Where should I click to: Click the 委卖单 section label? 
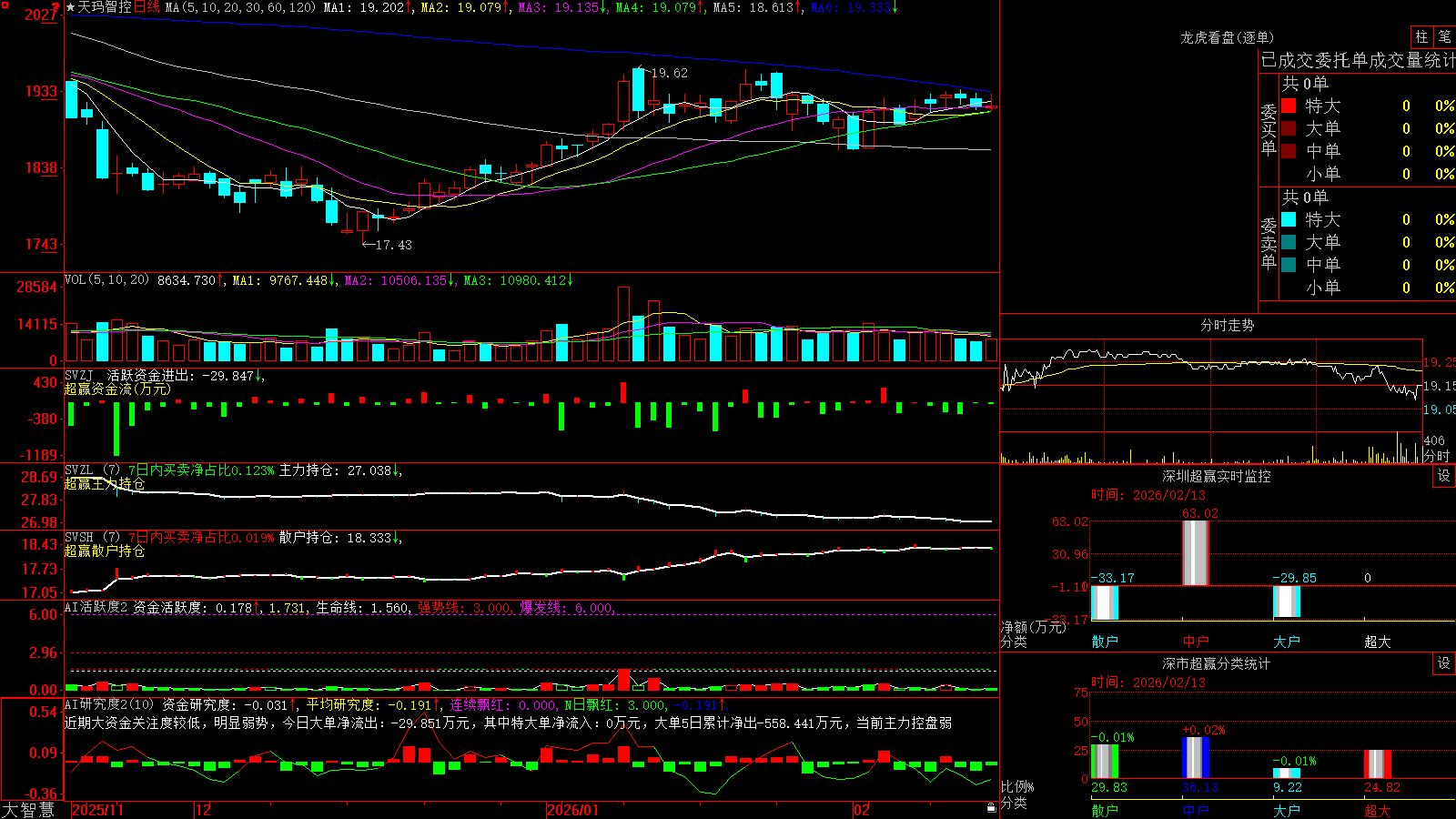(1269, 244)
